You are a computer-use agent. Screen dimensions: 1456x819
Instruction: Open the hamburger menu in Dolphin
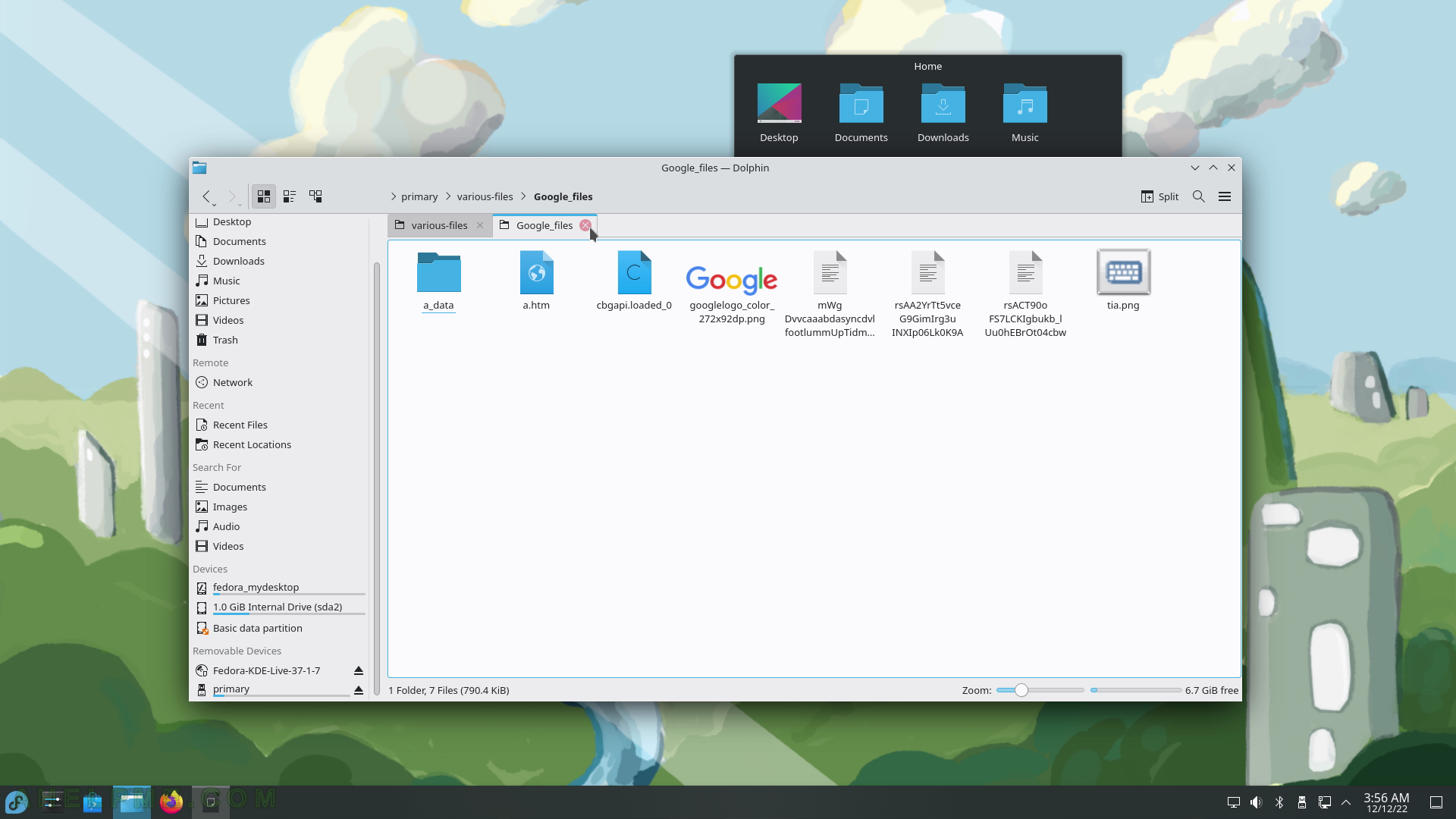coord(1225,196)
